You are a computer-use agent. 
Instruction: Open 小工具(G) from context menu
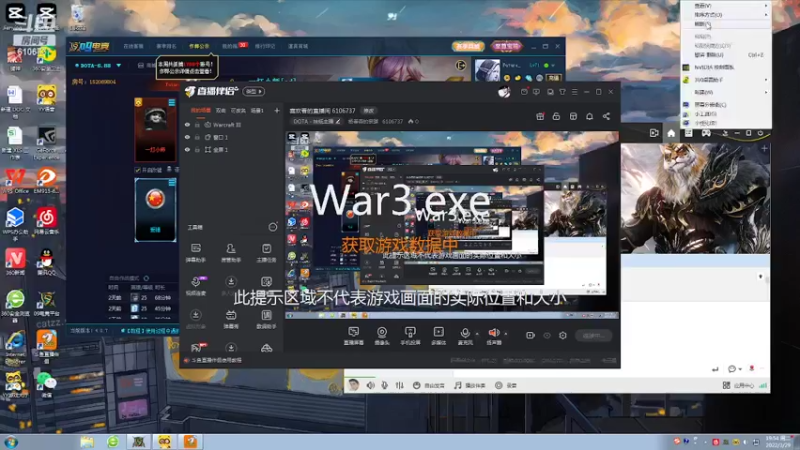coord(727,114)
